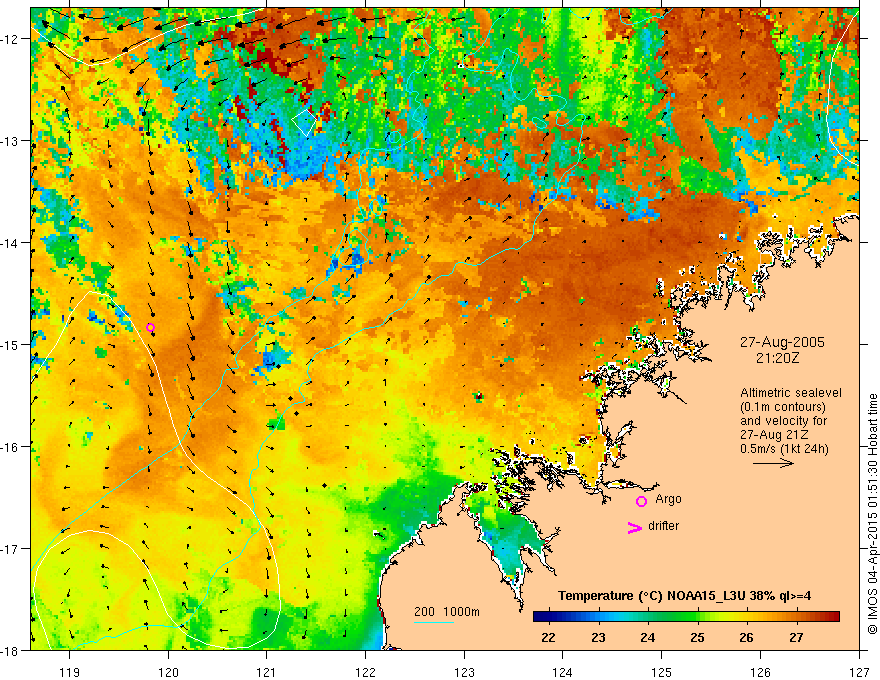The image size is (880, 680).
Task: Click the magenta Argo circle in the legend
Action: [x=641, y=501]
